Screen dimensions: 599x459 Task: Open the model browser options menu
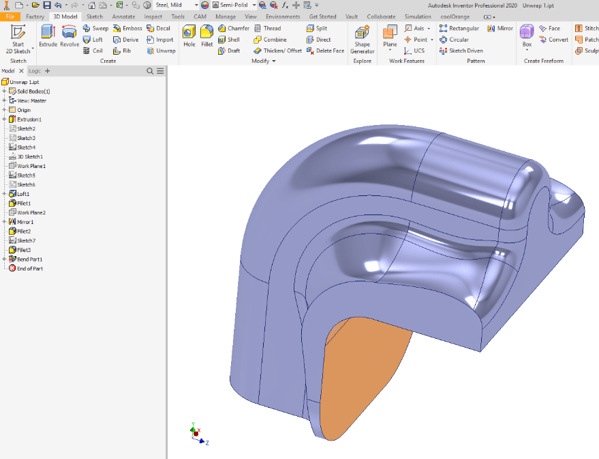pyautogui.click(x=160, y=71)
